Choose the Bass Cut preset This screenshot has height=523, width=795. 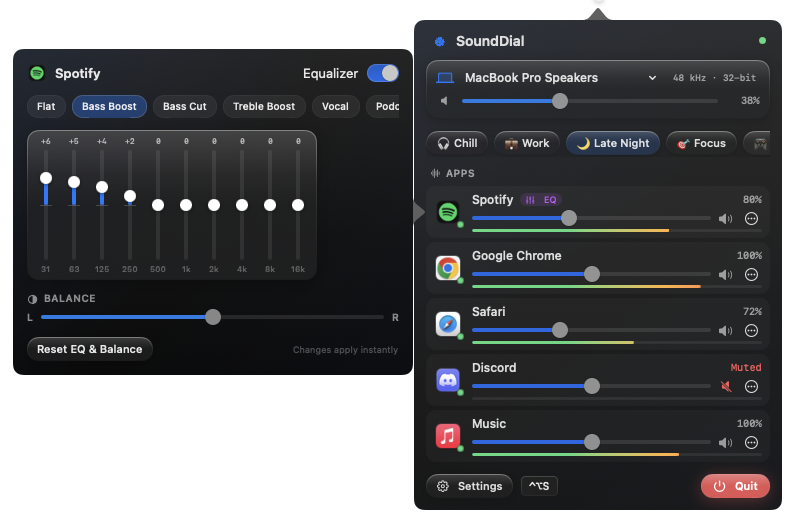185,106
